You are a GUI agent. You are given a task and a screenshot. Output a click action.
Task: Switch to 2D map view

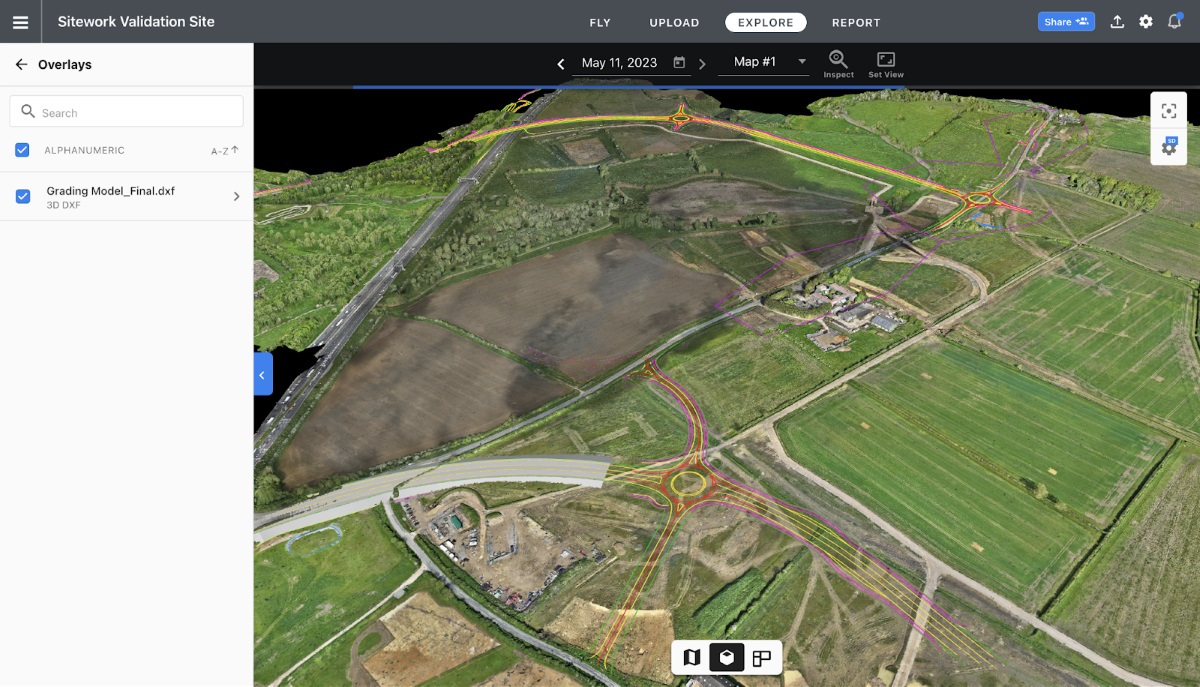click(x=691, y=657)
